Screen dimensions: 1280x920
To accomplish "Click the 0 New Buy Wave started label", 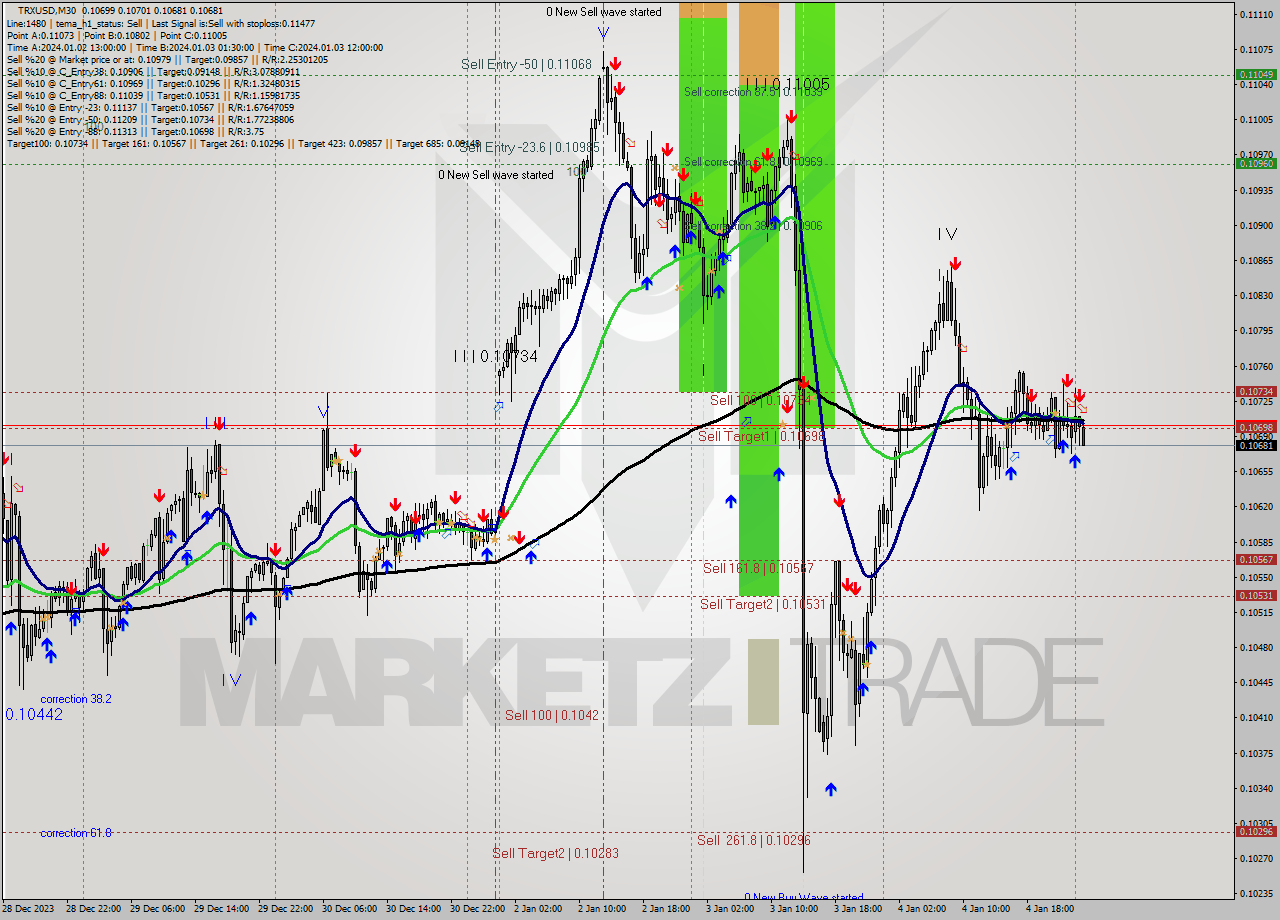I will [804, 897].
